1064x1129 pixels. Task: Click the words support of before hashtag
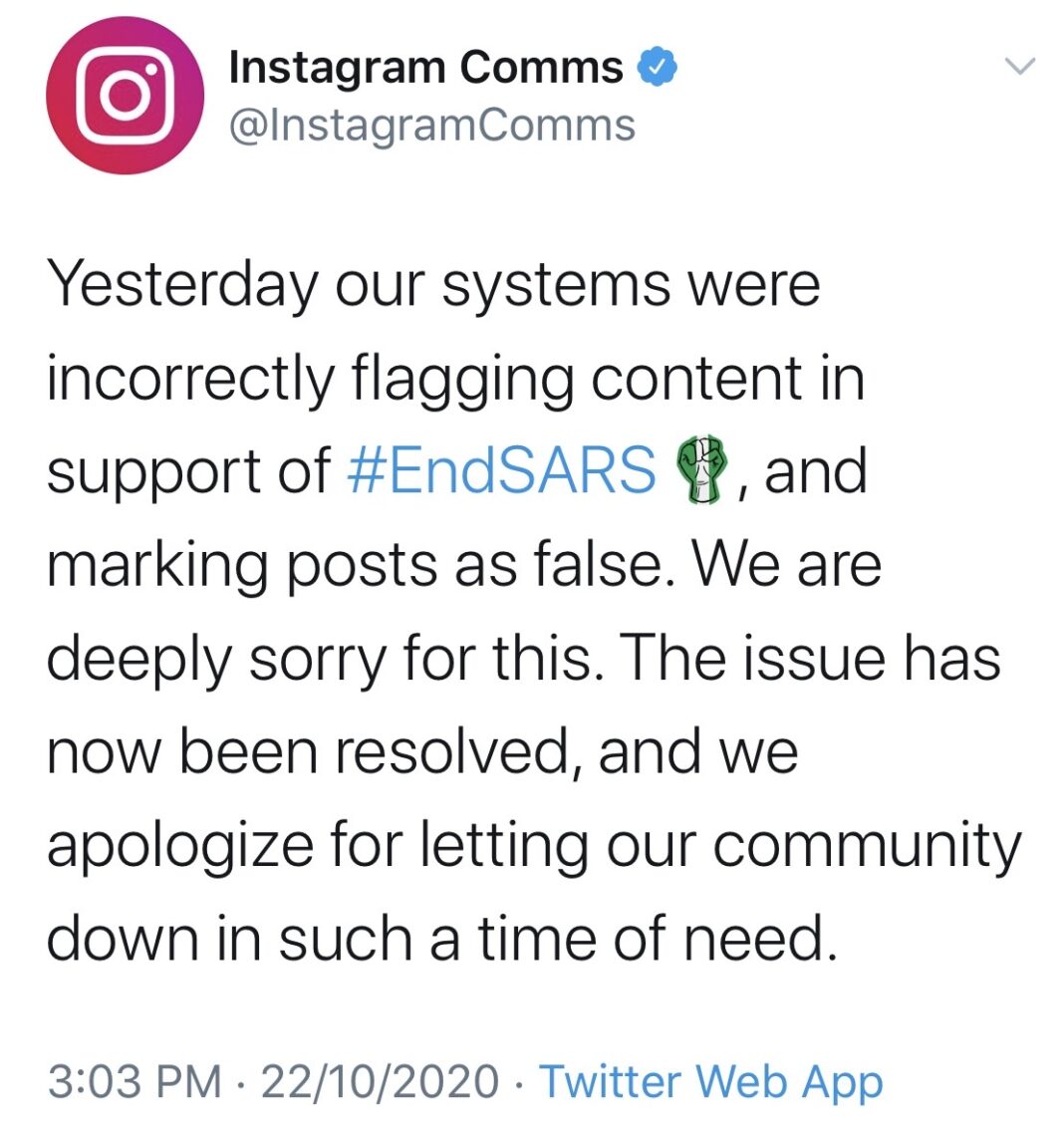pos(189,472)
